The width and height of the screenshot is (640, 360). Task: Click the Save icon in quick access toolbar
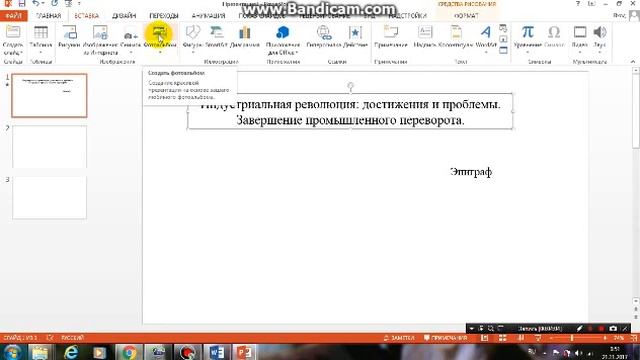22,3
